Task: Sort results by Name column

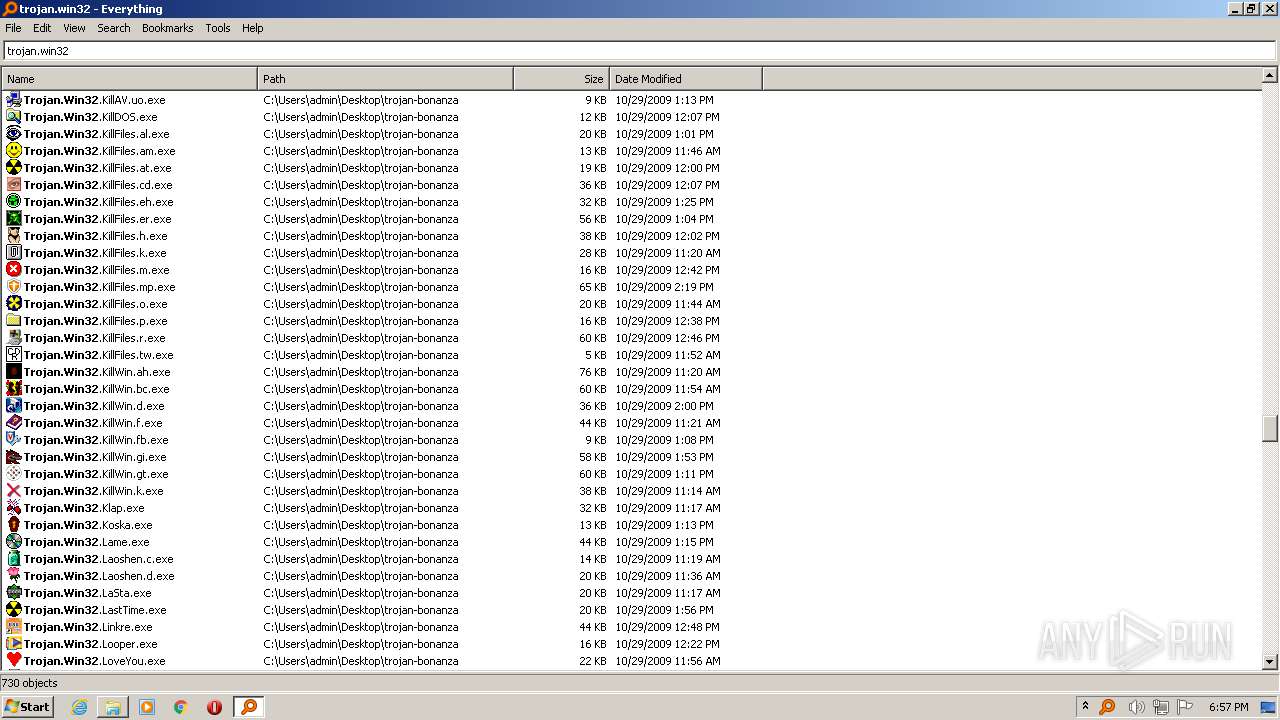Action: [129, 79]
